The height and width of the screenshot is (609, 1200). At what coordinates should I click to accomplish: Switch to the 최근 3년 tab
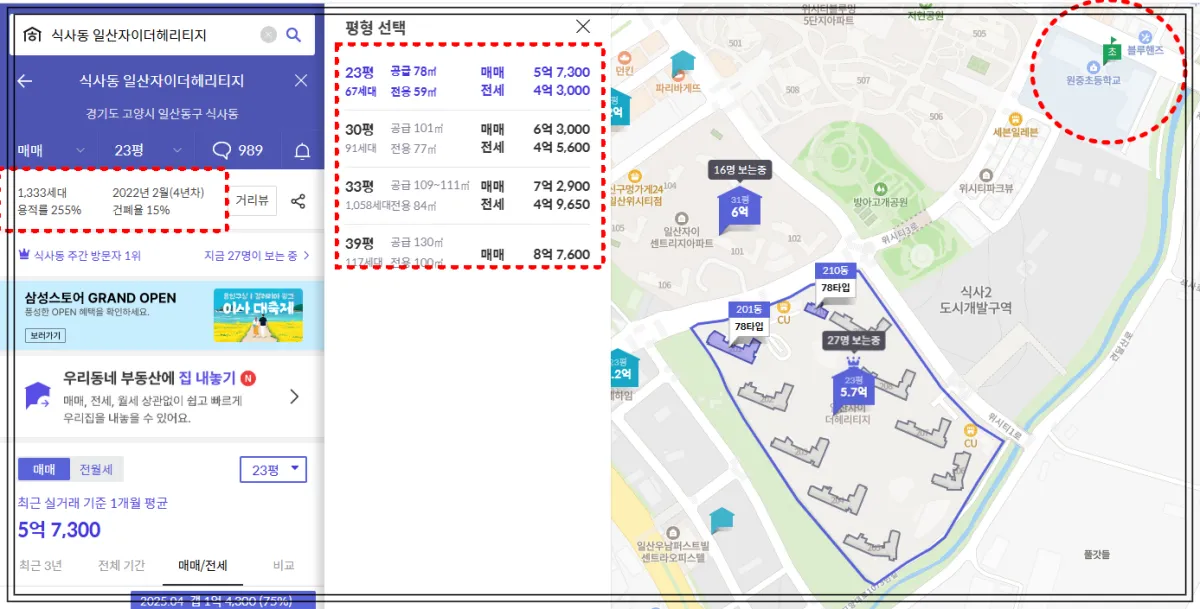tap(41, 565)
